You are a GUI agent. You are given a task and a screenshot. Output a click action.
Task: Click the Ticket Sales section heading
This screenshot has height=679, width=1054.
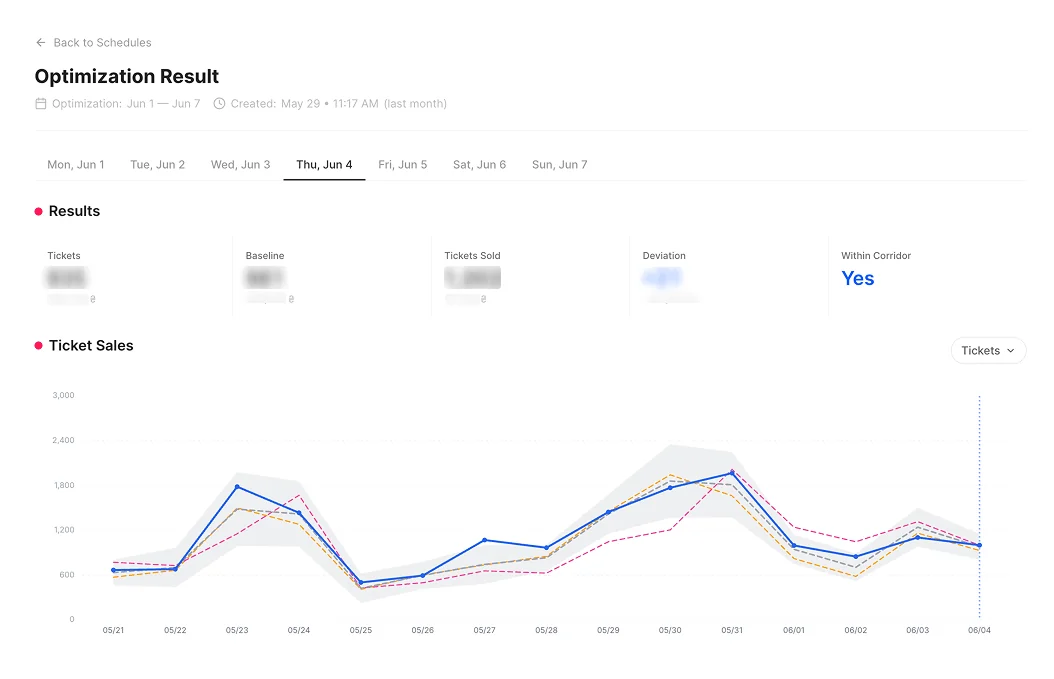tap(91, 346)
